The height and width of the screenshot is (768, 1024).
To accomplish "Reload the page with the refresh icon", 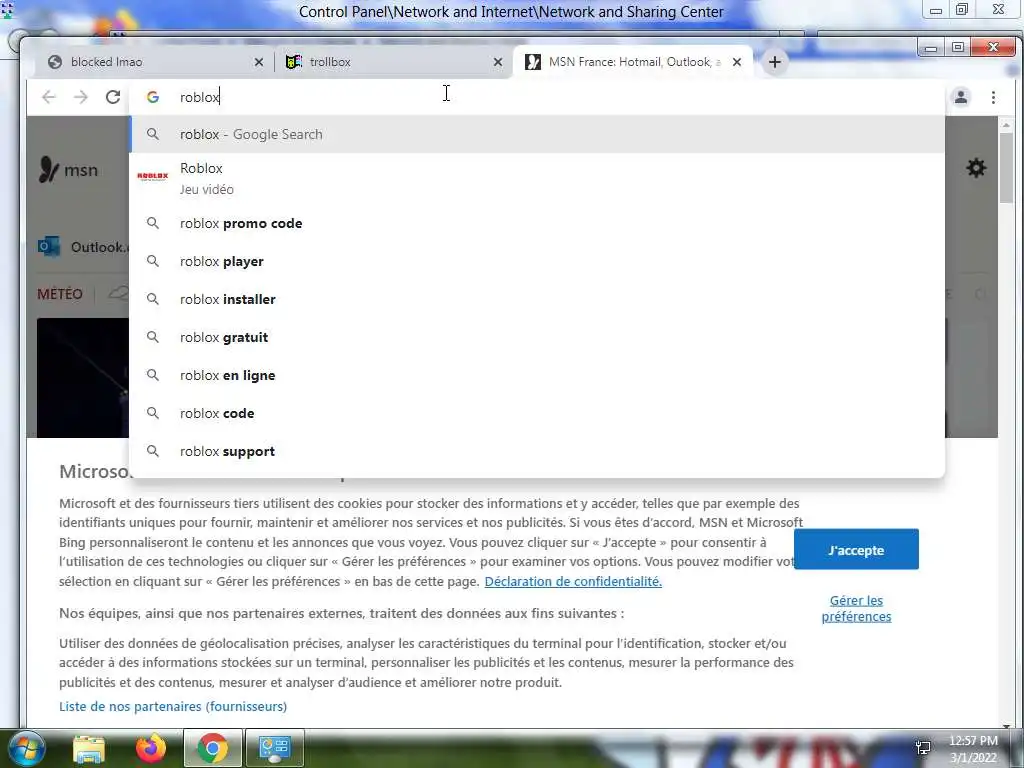I will pos(113,97).
